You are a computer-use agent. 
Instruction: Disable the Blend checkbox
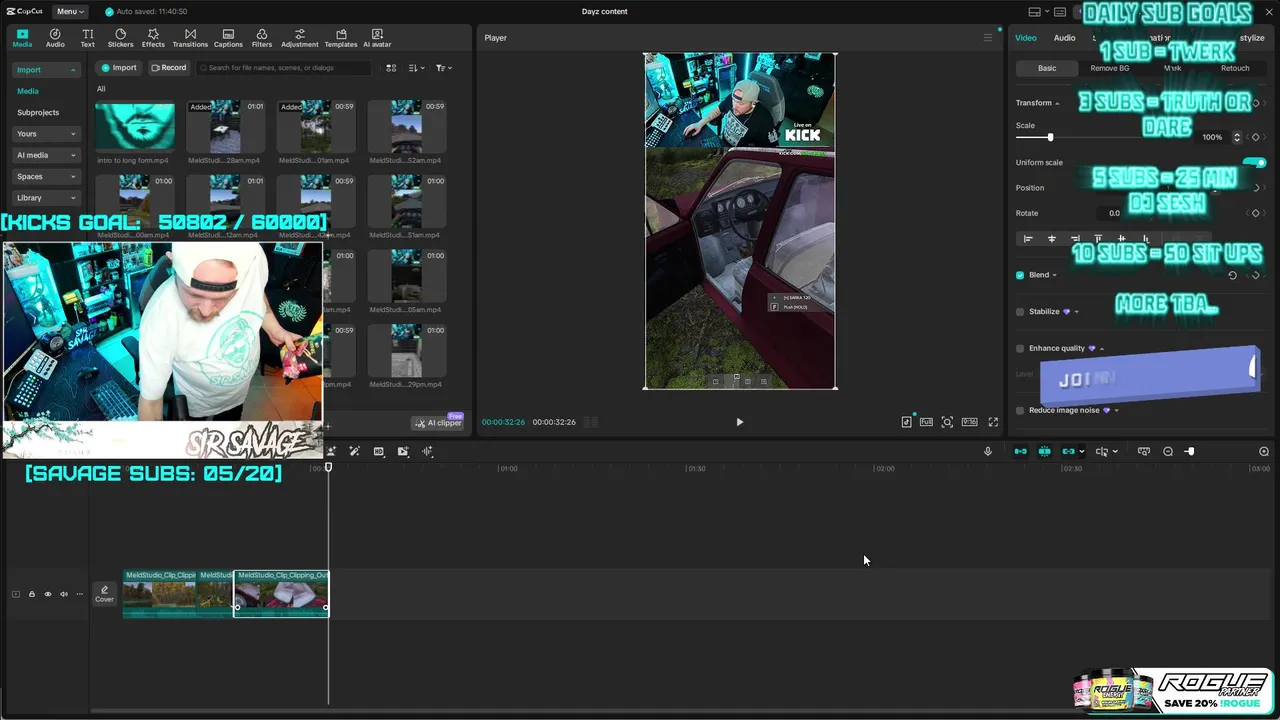[x=1020, y=275]
